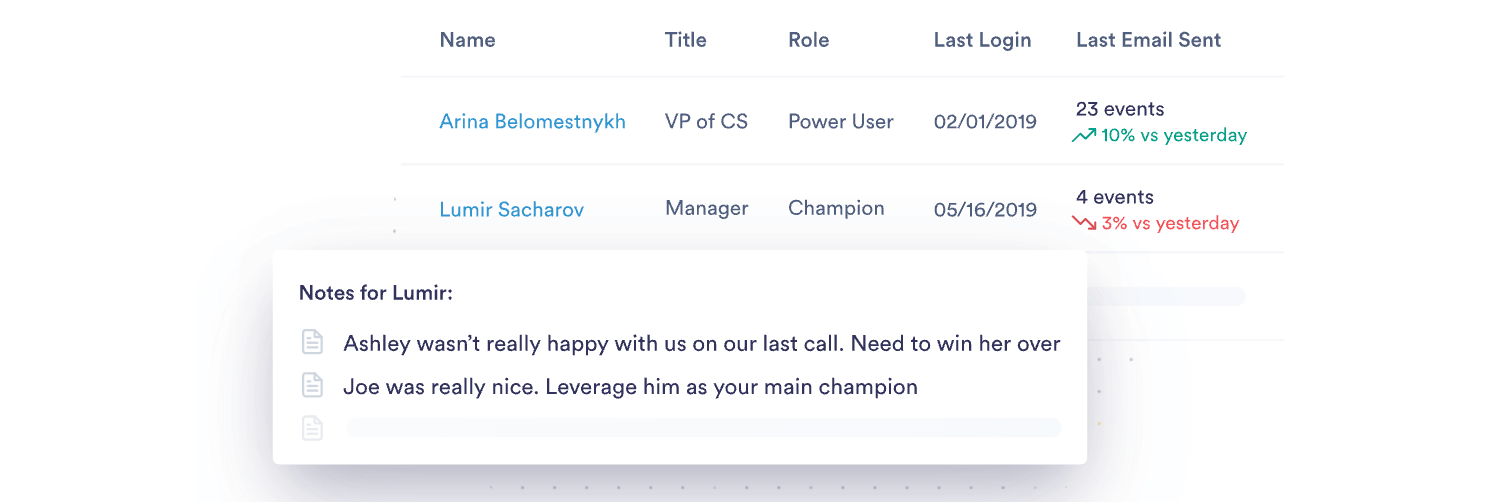
Task: Click the 3% vs yesterday indicator
Action: [x=1170, y=223]
